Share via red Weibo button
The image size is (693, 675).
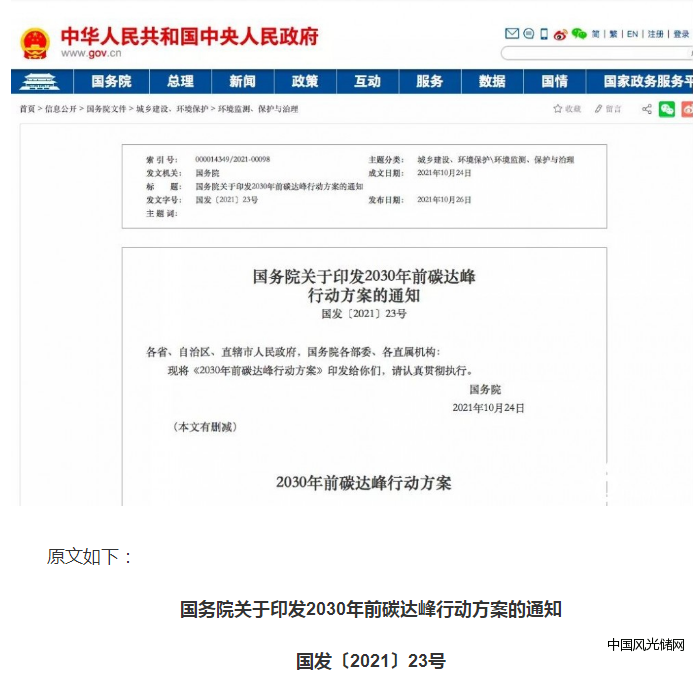[687, 109]
